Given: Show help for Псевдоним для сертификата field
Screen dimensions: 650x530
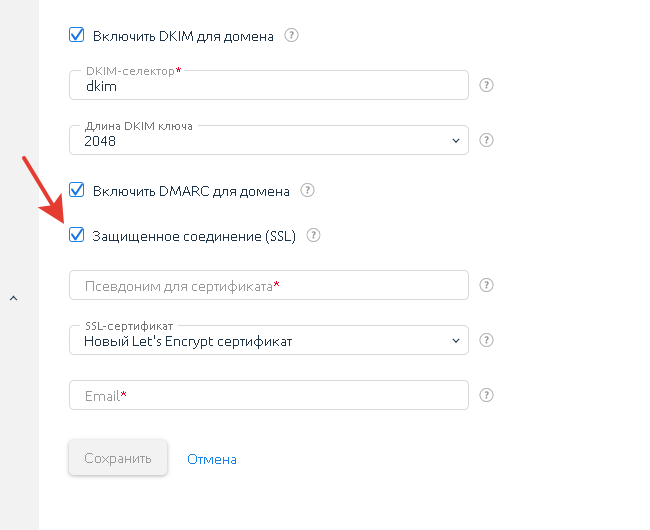Looking at the screenshot, I should point(486,285).
